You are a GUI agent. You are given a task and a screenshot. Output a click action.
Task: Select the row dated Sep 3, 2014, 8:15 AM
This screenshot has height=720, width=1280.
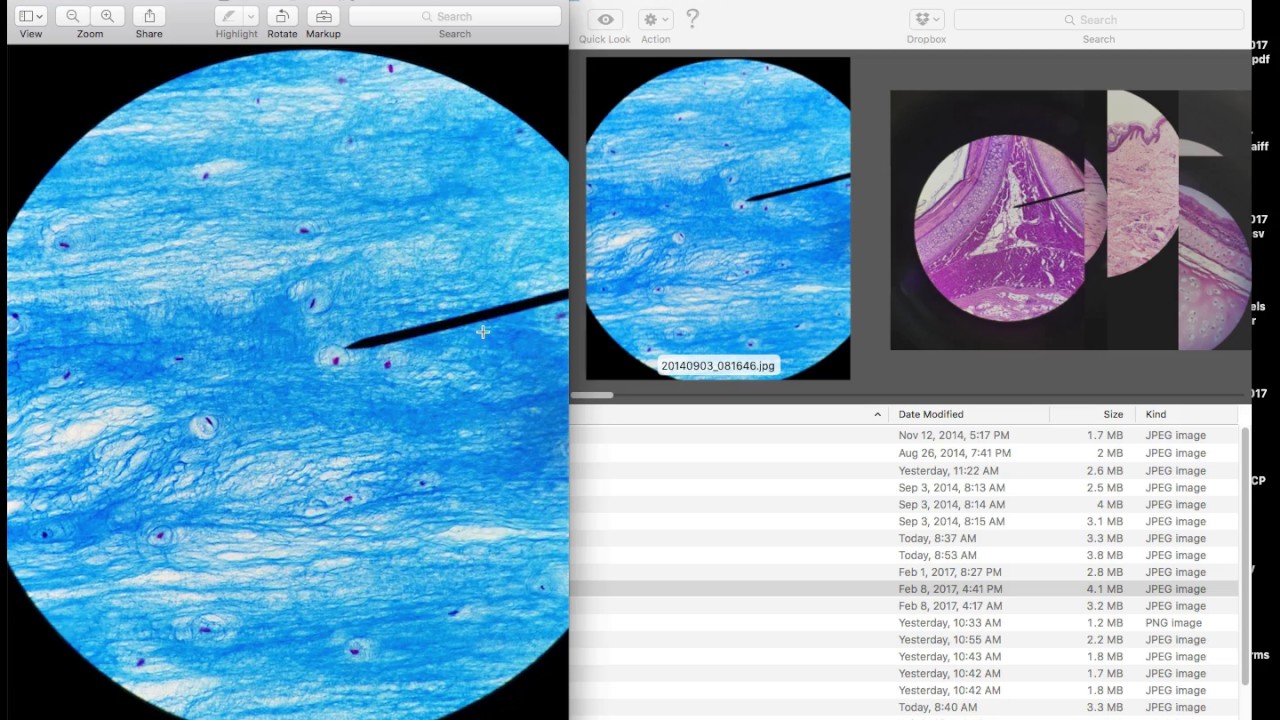coord(904,522)
